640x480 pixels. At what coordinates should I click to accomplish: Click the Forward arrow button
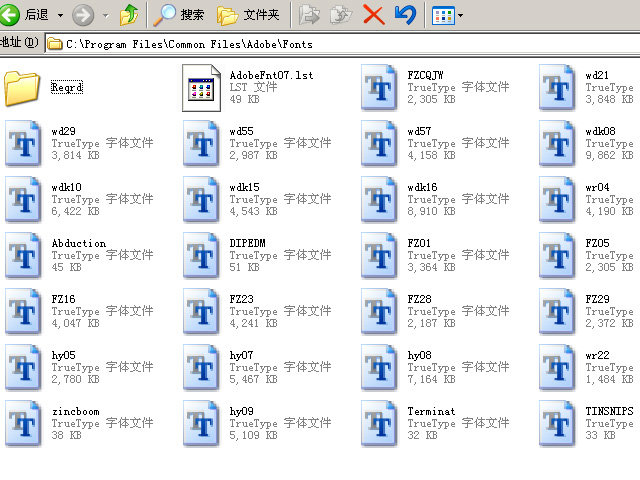pos(83,16)
